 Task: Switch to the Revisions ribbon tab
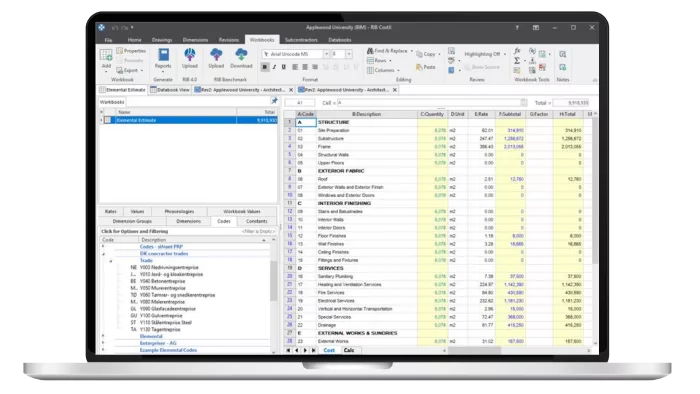click(229, 40)
